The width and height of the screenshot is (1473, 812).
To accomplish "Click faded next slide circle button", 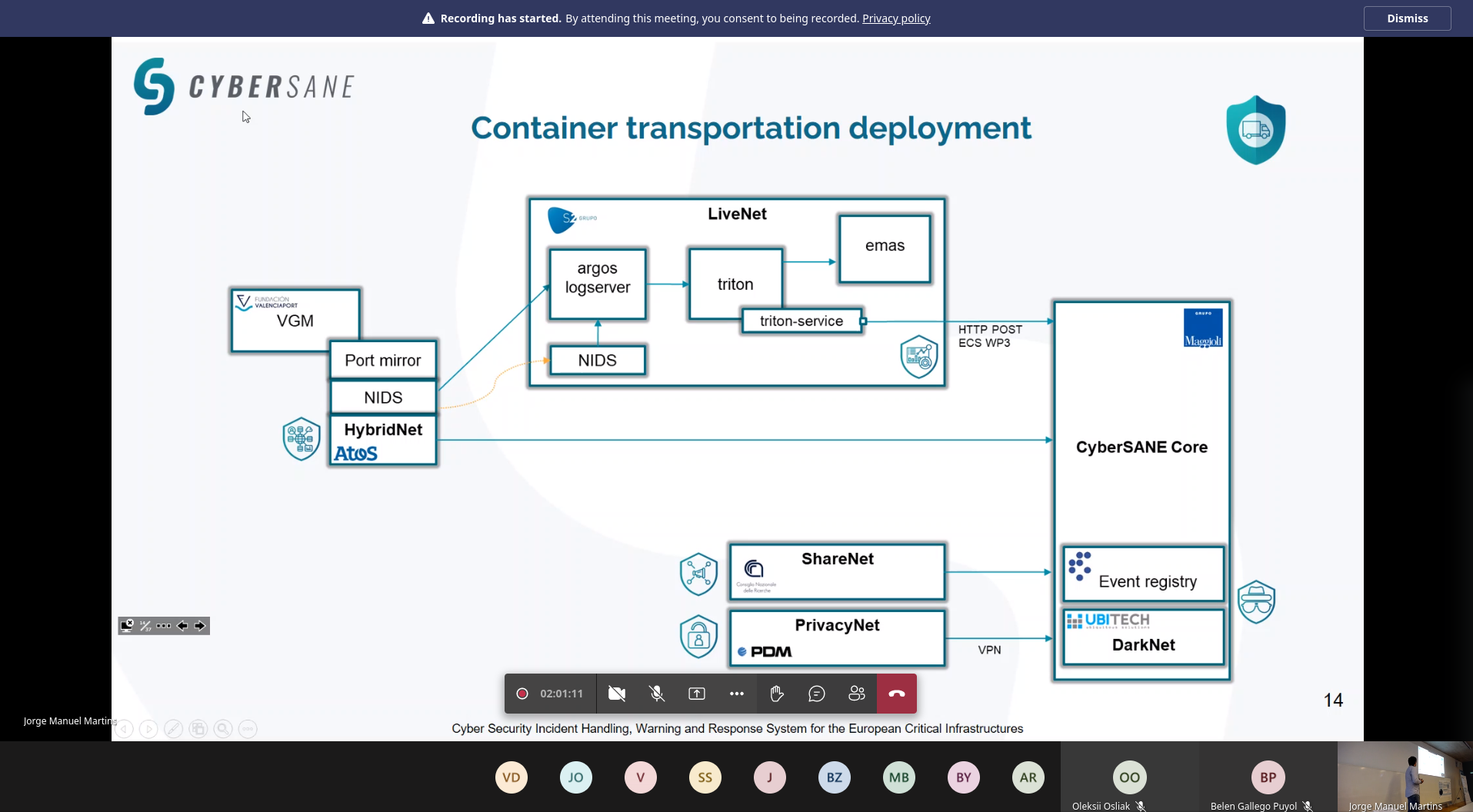I will pos(149,729).
